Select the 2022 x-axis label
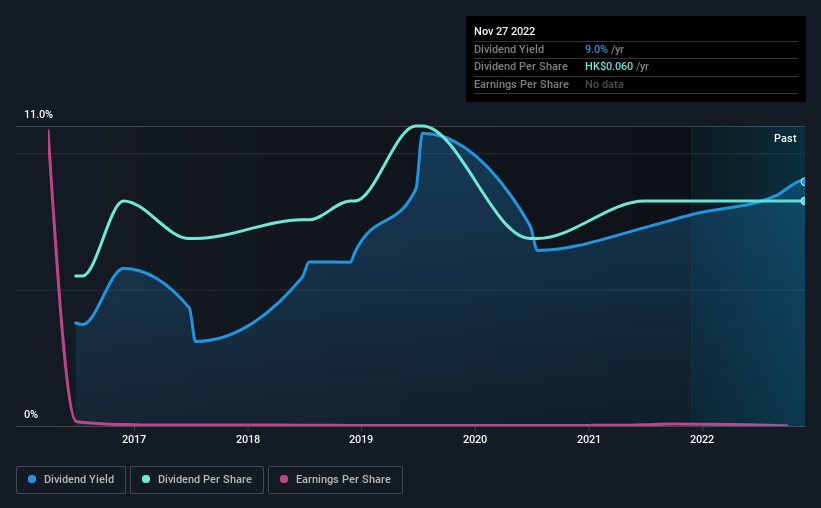This screenshot has width=821, height=508. [702, 439]
